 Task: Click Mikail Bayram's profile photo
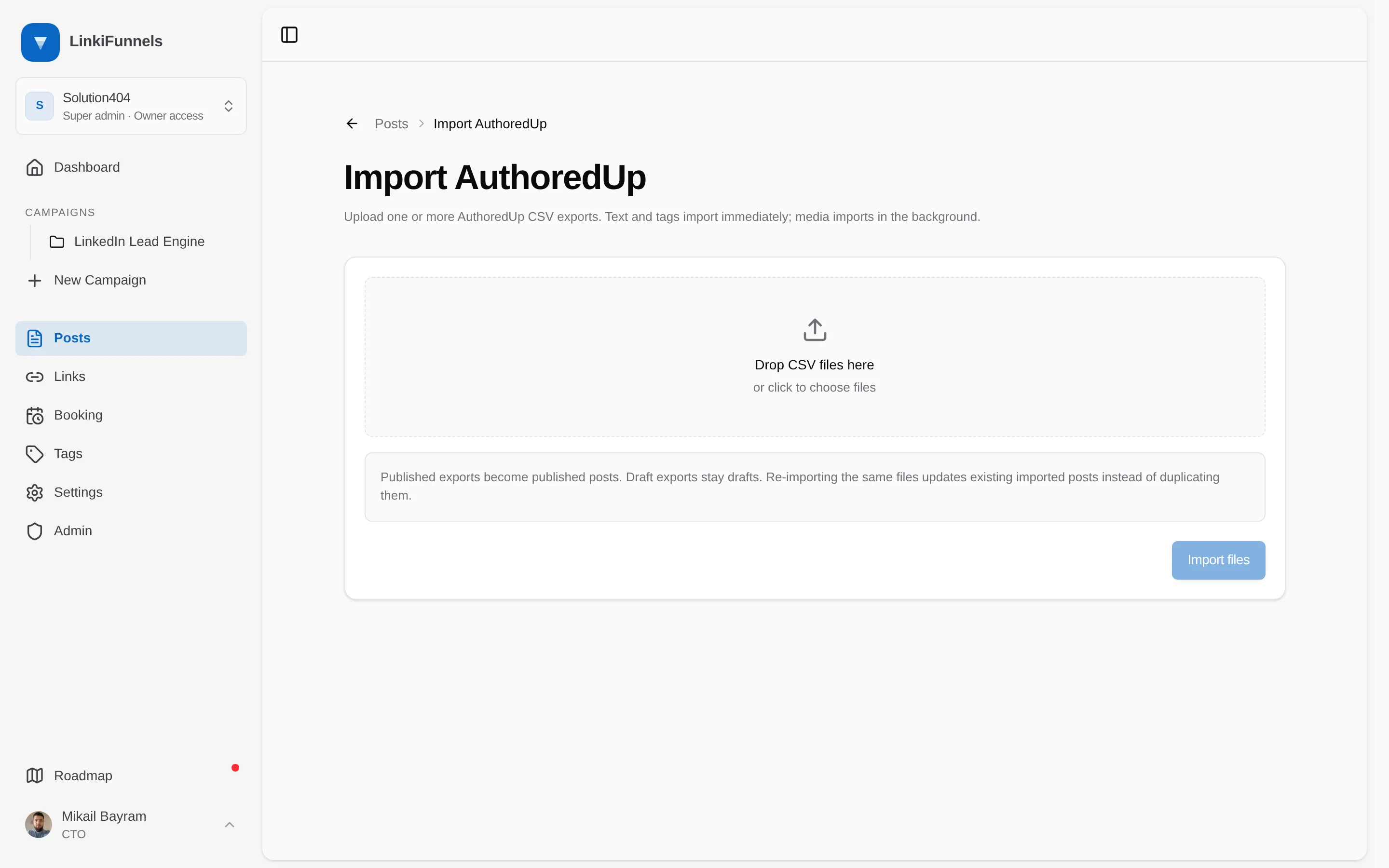[x=39, y=825]
